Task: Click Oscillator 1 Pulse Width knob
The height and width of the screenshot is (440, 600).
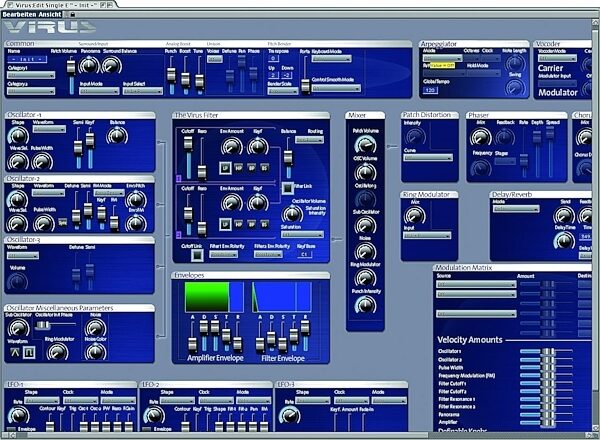Action: [x=42, y=161]
